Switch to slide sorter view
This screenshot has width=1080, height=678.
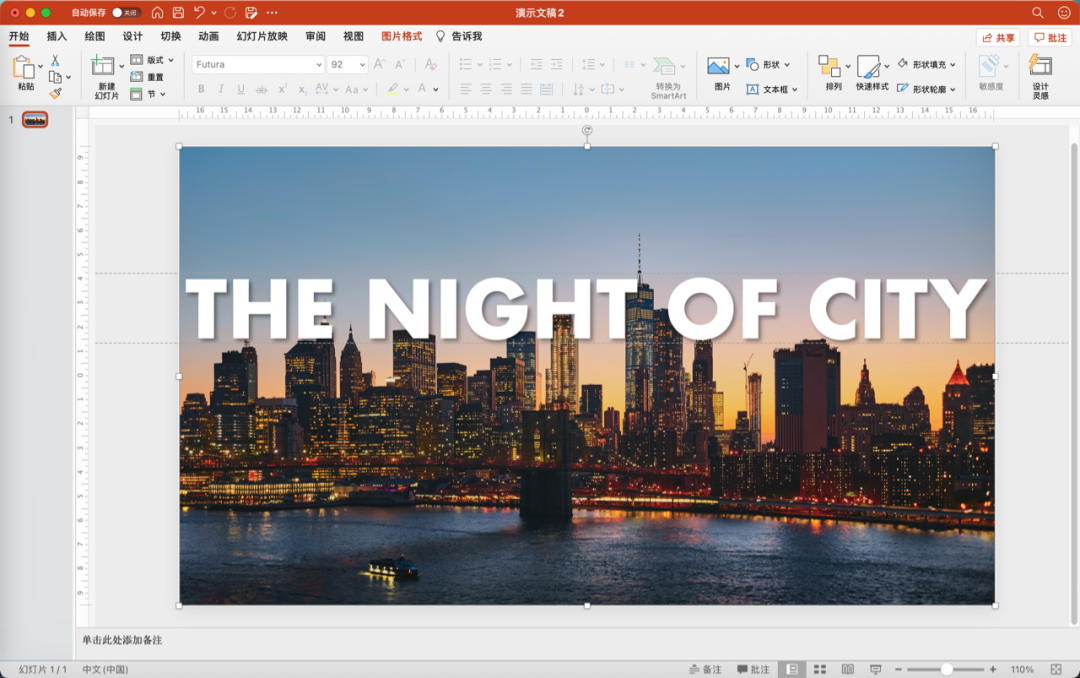[820, 669]
